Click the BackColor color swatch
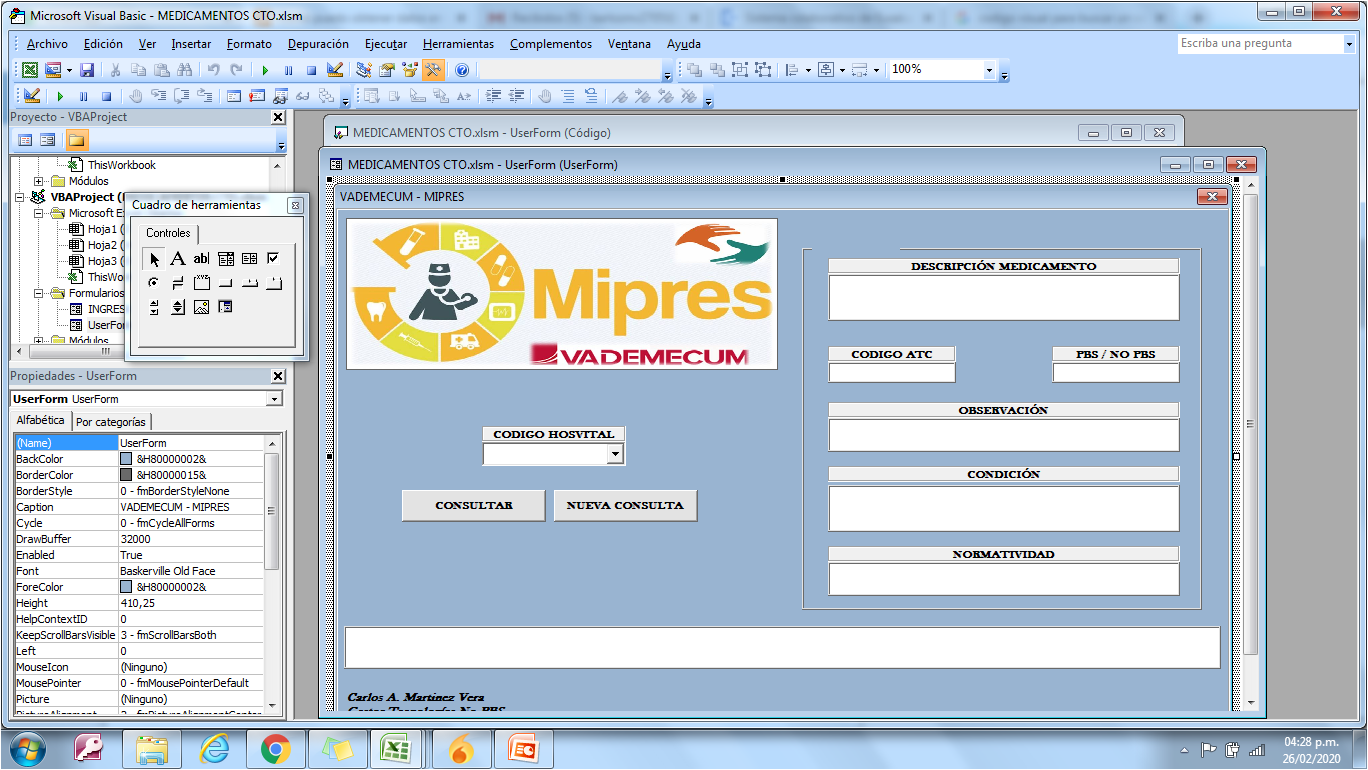The width and height of the screenshot is (1368, 770). pyautogui.click(x=126, y=459)
